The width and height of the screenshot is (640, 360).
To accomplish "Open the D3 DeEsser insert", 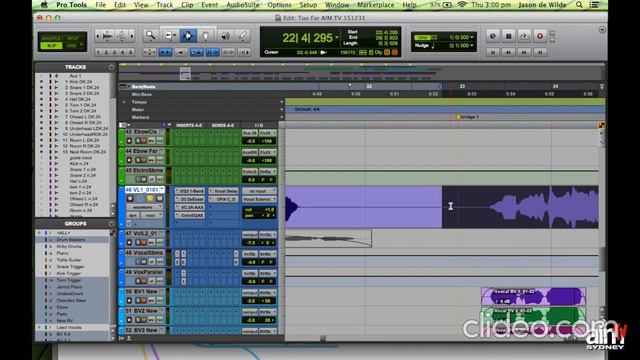I will pyautogui.click(x=191, y=199).
